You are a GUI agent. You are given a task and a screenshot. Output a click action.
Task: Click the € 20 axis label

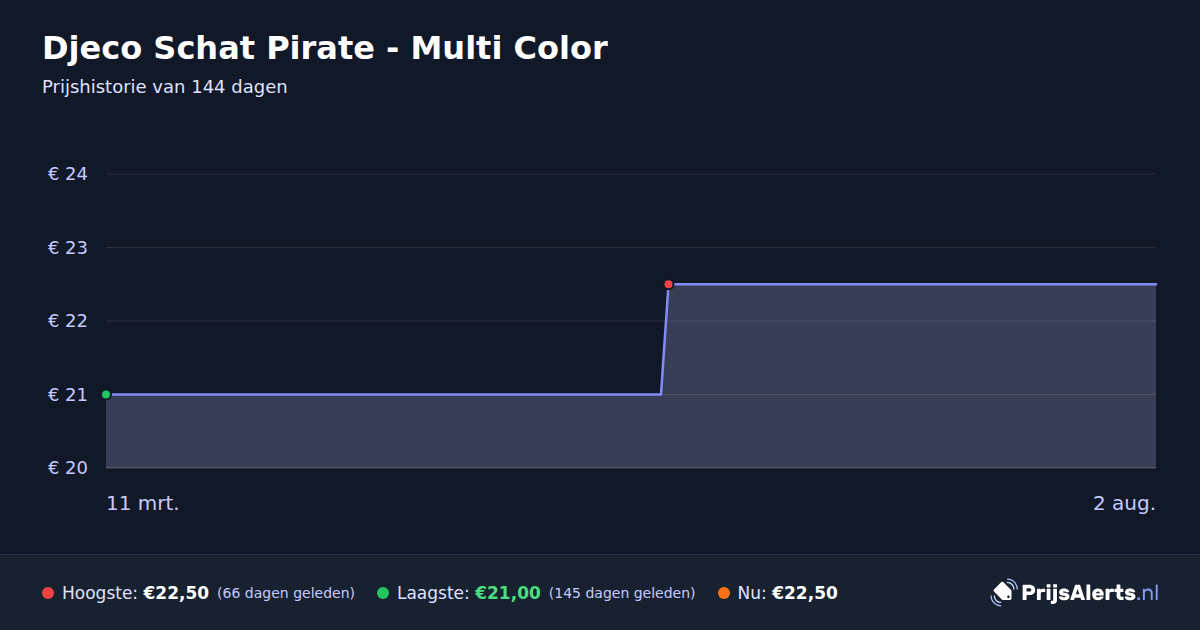point(68,468)
